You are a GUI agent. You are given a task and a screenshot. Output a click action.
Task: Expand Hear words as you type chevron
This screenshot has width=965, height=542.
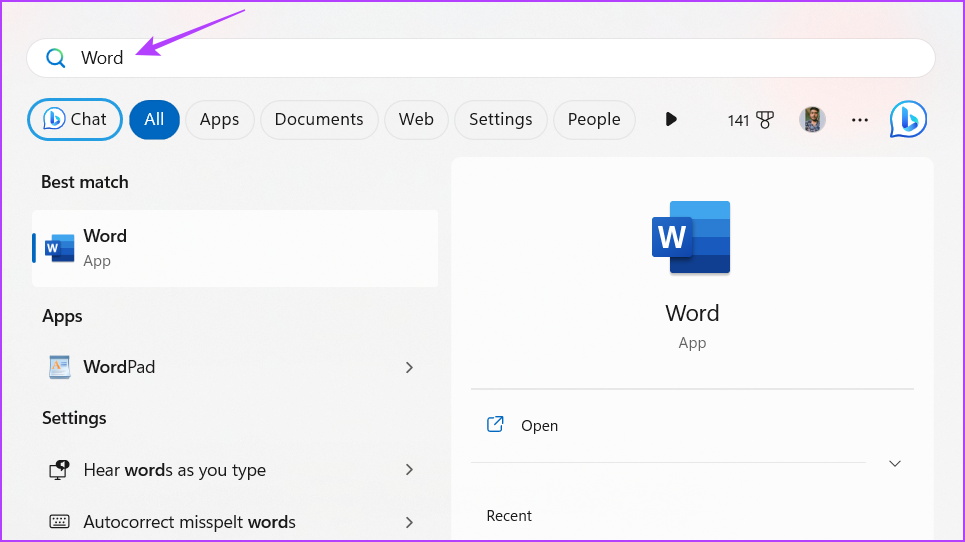[x=409, y=470]
